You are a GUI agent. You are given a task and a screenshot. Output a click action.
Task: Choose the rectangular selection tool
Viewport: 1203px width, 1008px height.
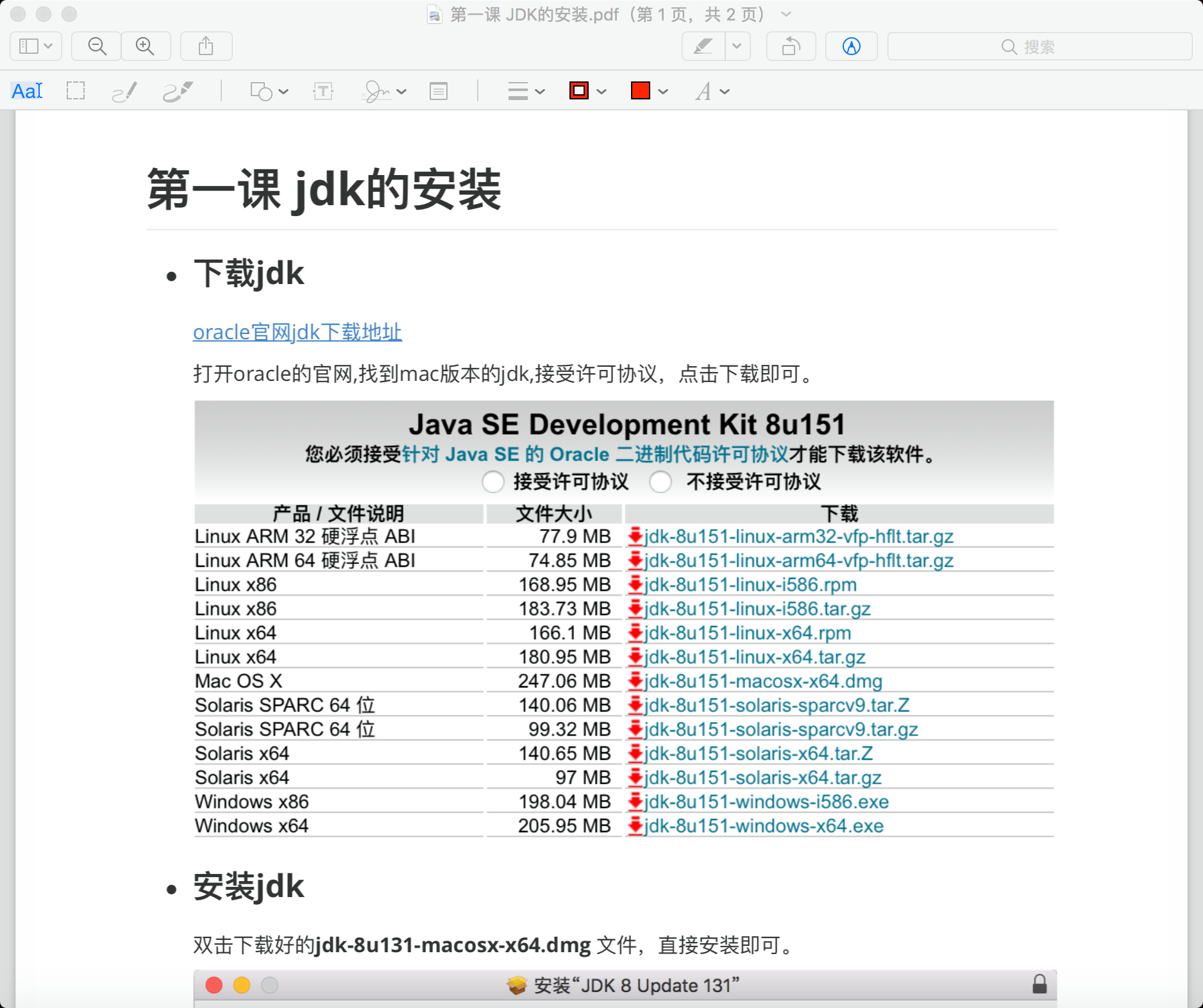click(x=76, y=91)
